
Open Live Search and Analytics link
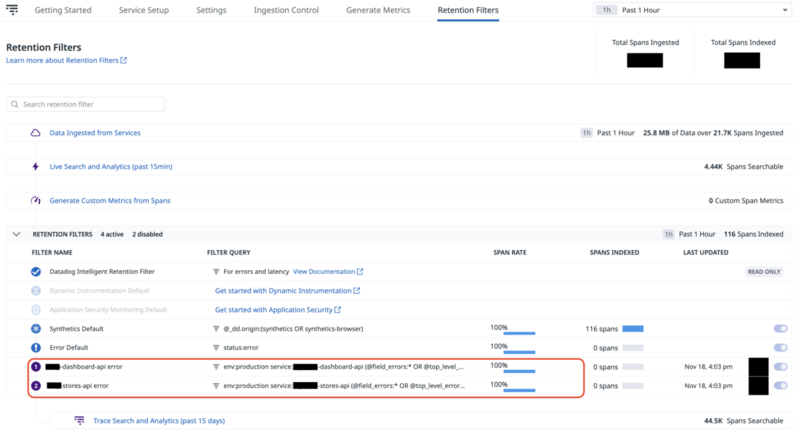click(111, 166)
